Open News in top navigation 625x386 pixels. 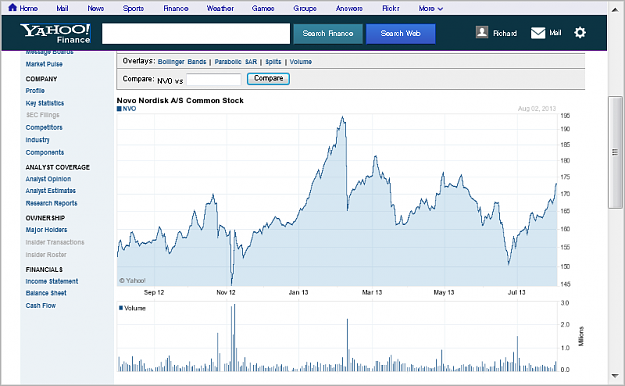96,8
